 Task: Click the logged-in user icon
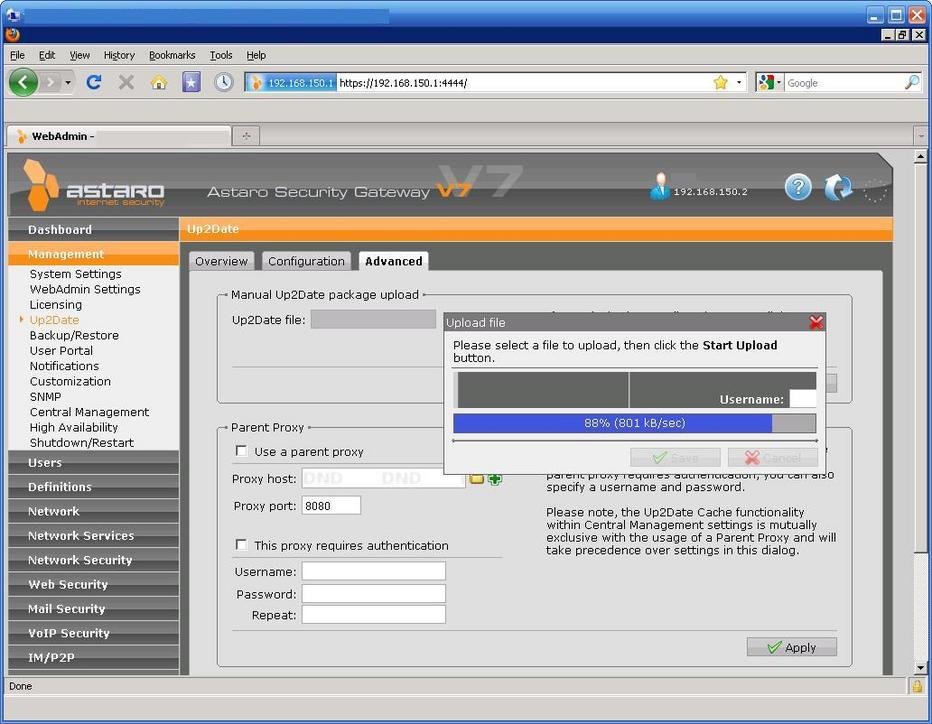659,186
